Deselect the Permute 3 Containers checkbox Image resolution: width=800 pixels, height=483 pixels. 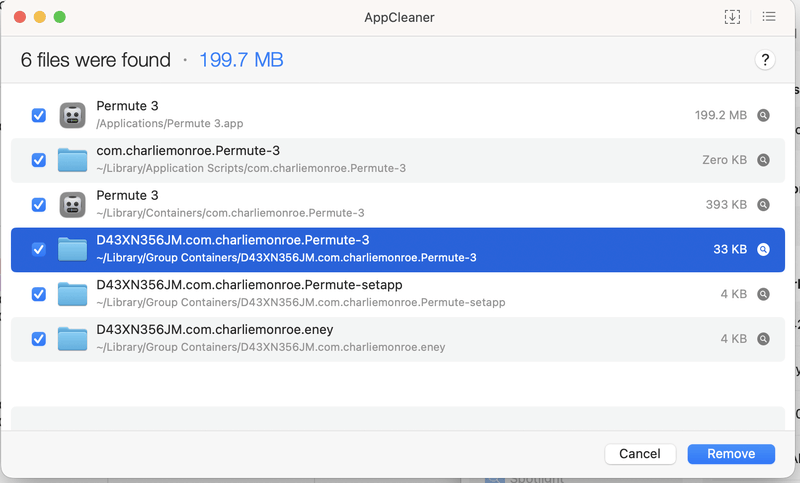39,205
